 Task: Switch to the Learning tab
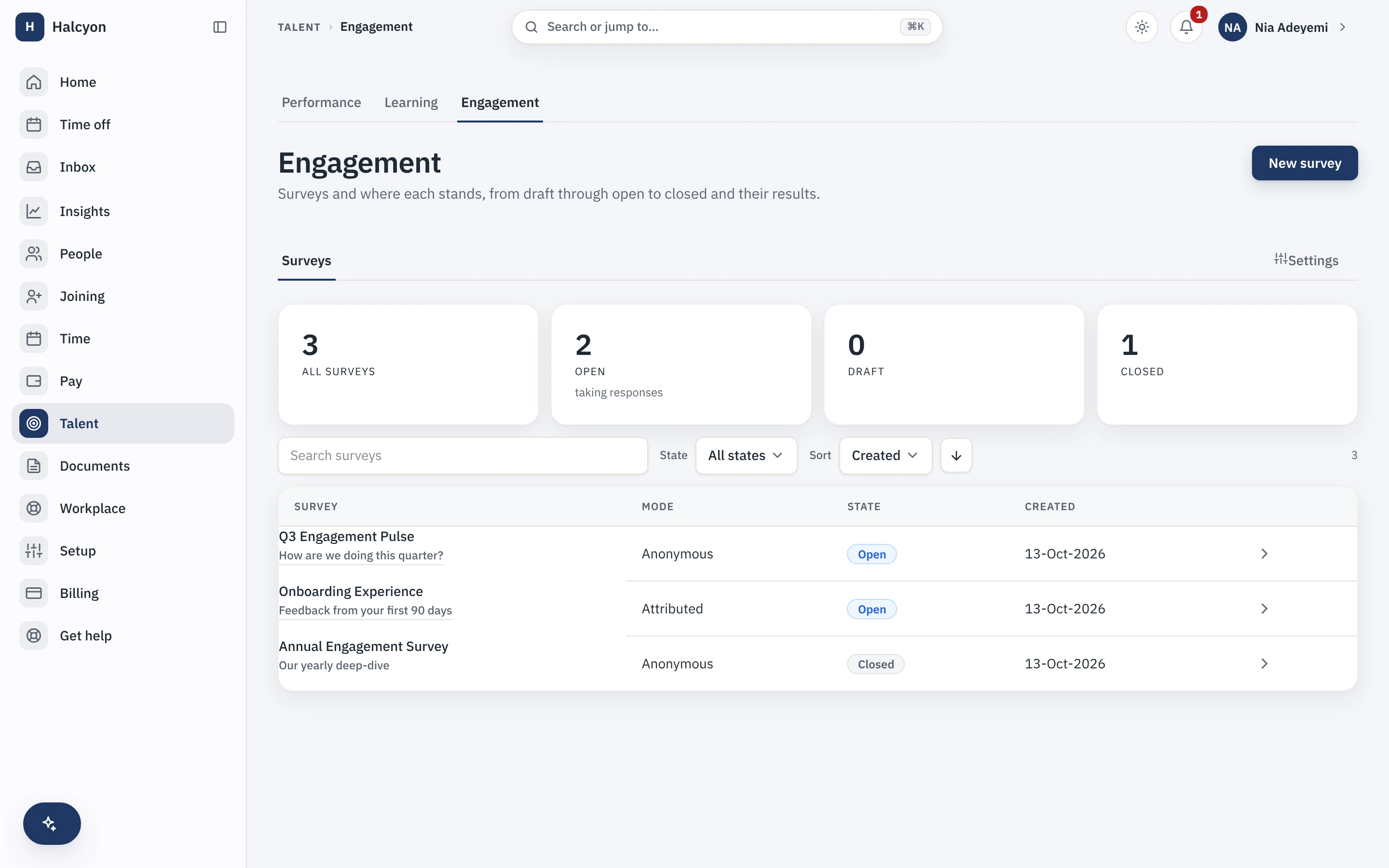(x=411, y=102)
